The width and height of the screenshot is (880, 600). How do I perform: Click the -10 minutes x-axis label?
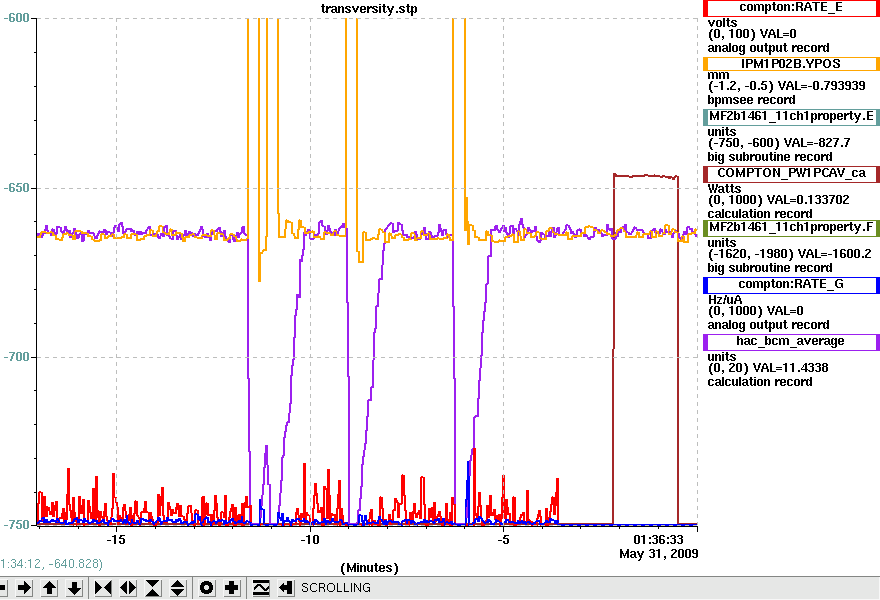click(x=310, y=540)
